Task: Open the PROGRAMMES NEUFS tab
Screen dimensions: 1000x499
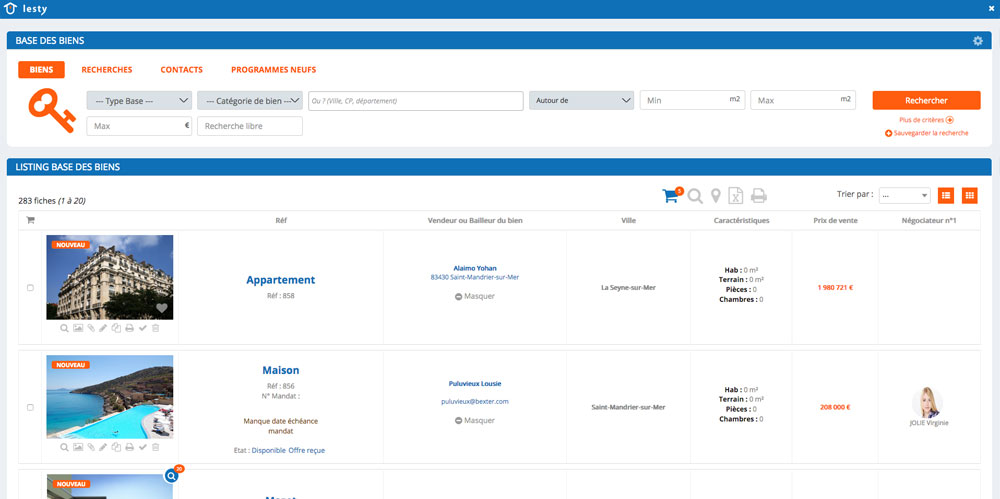Action: tap(273, 70)
